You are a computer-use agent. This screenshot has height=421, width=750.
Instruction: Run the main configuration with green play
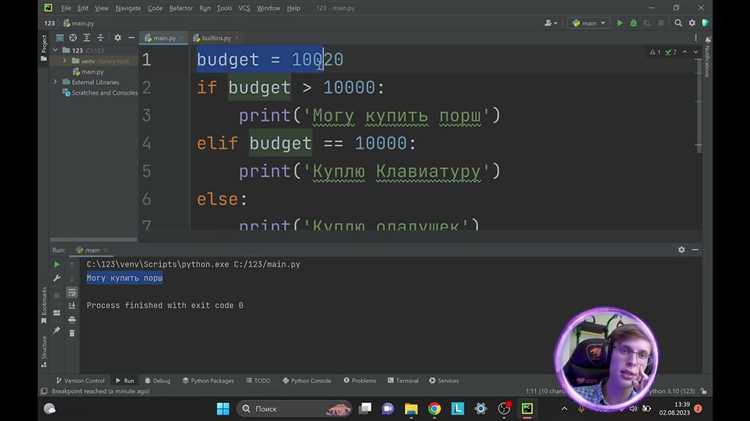tap(620, 23)
